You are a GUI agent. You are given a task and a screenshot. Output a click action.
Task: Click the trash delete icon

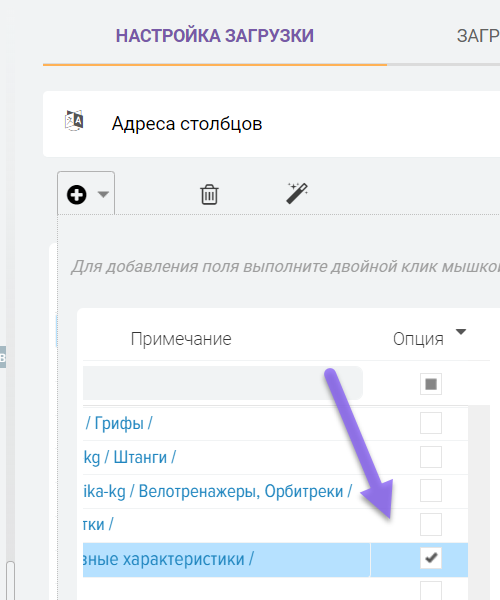click(x=209, y=194)
